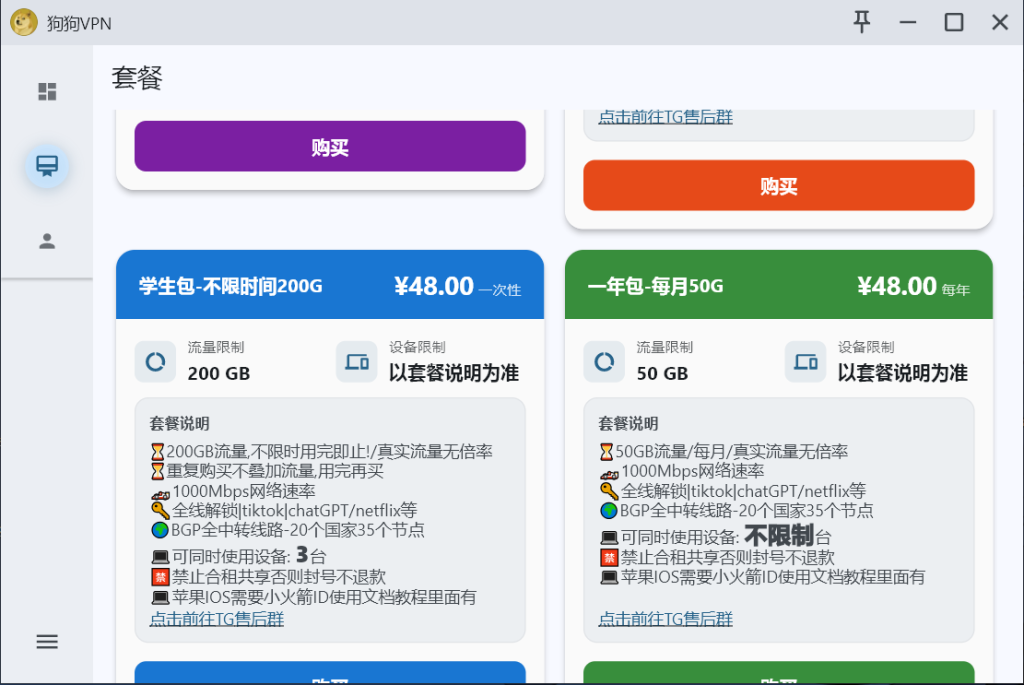
Task: Click 禁止合租共享否则封号不退款 in 学生包 card
Action: click(x=268, y=577)
